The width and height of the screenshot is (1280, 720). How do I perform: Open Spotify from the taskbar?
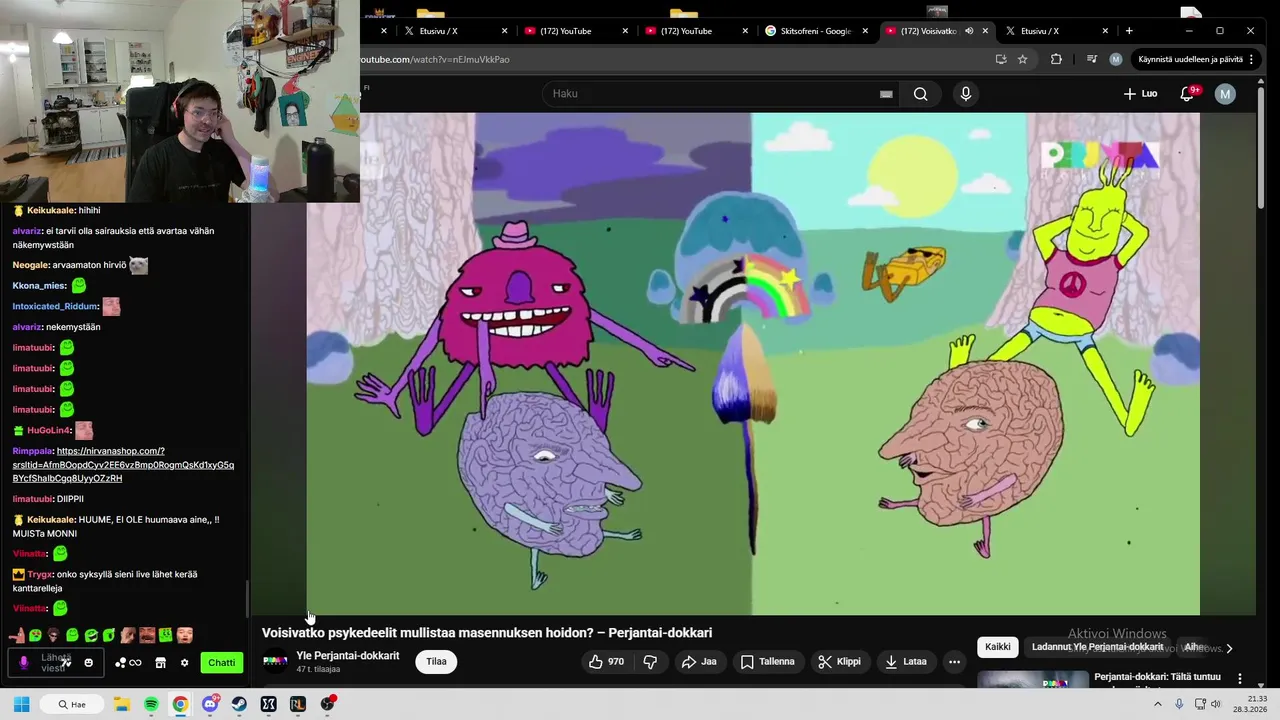point(151,704)
